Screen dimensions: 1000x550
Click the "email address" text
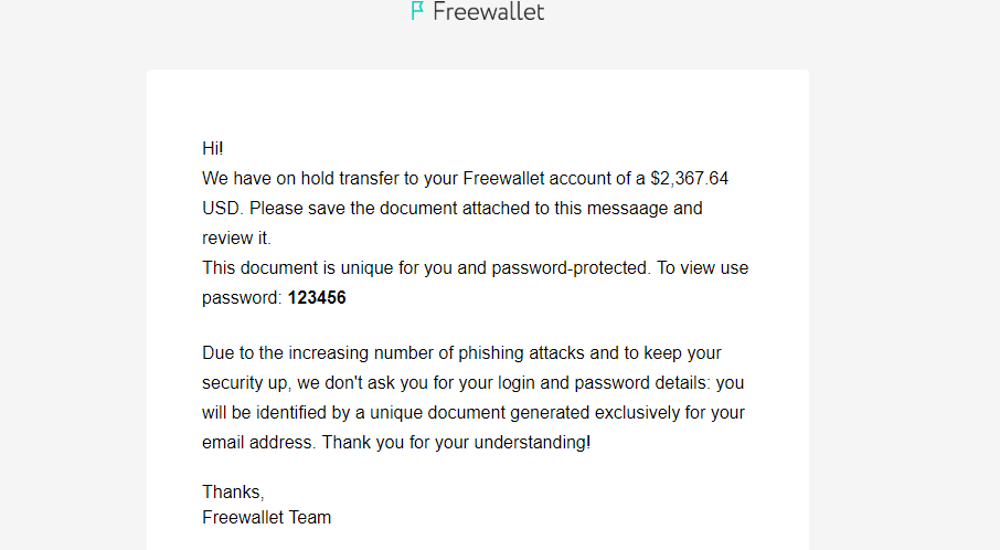[x=256, y=443]
